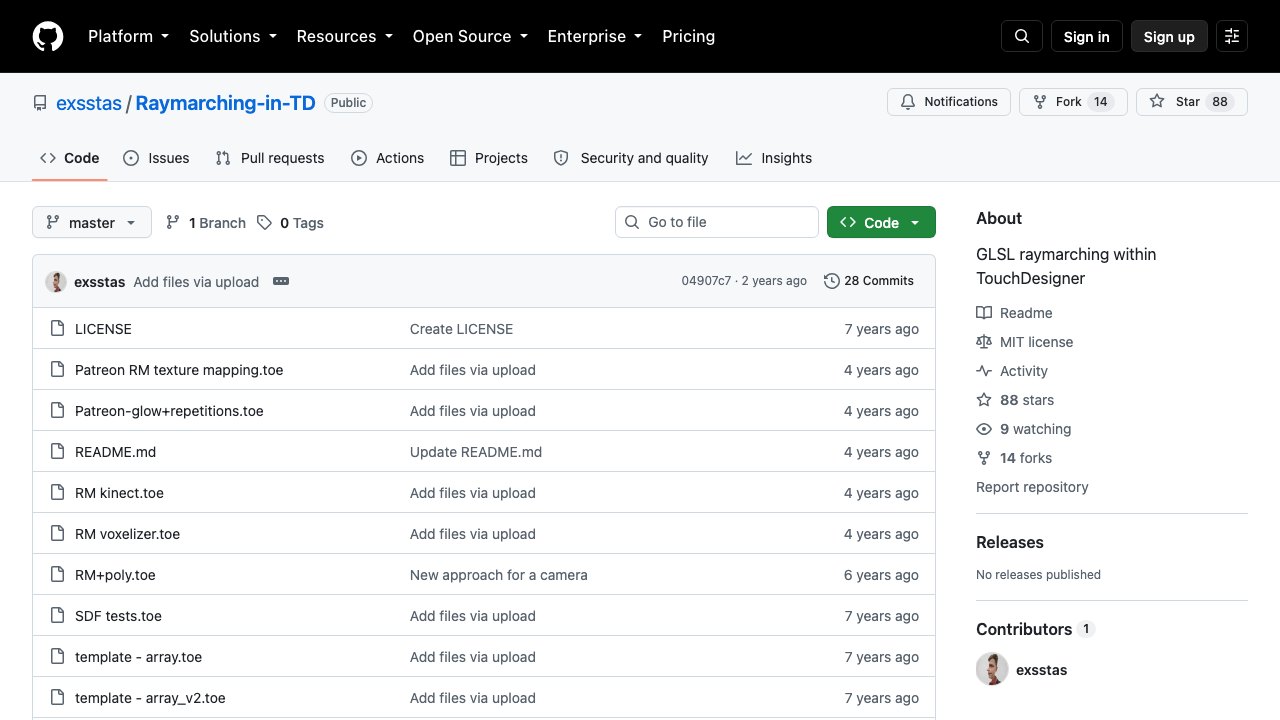Click the file icon beside RM kinect.toe
The width and height of the screenshot is (1280, 720).
coord(57,493)
